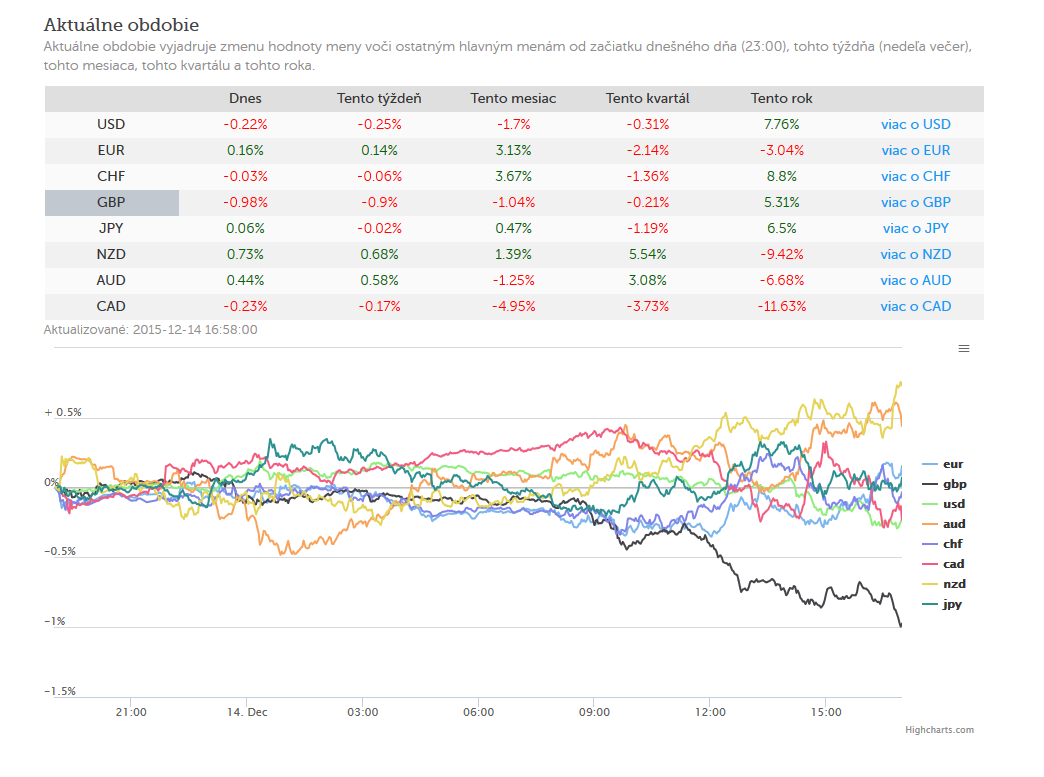The image size is (1044, 777).
Task: Select the highlighted GBP row cell
Action: point(112,202)
